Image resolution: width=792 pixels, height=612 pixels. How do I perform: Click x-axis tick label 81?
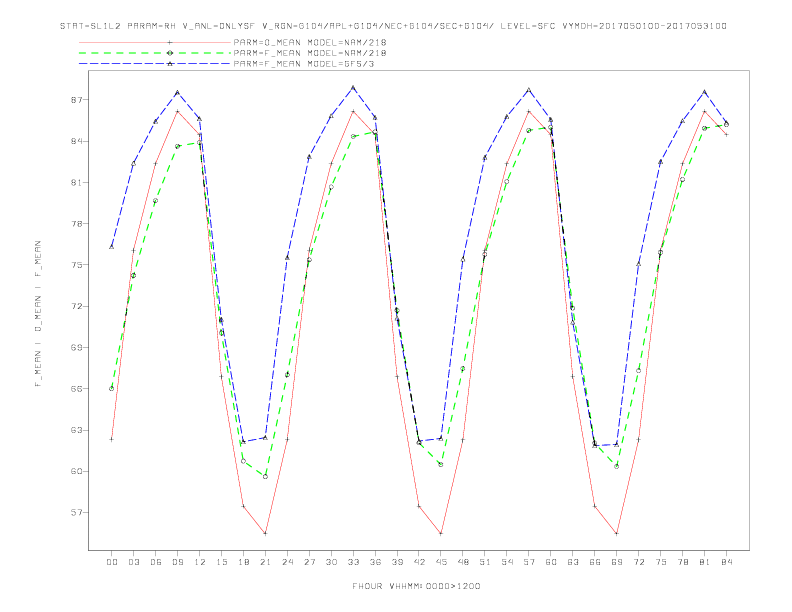coord(705,562)
